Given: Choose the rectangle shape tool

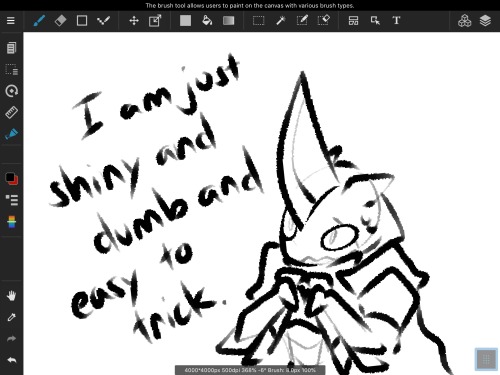Looking at the screenshot, I should [82, 21].
